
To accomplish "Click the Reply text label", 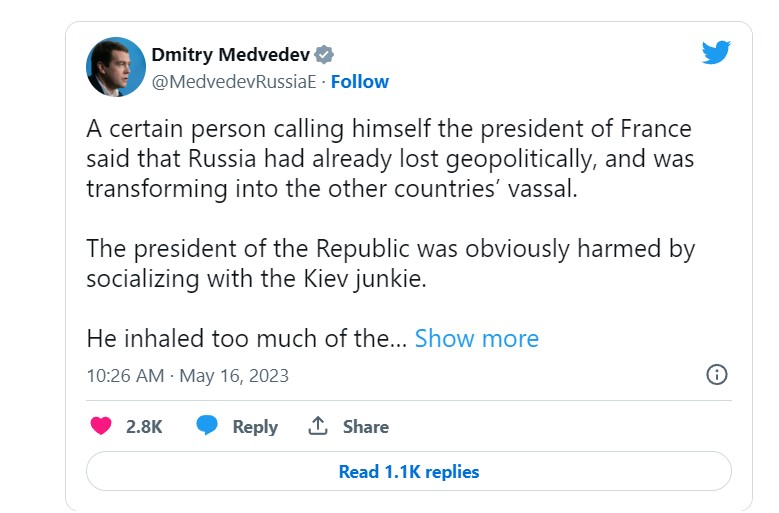I will [255, 426].
